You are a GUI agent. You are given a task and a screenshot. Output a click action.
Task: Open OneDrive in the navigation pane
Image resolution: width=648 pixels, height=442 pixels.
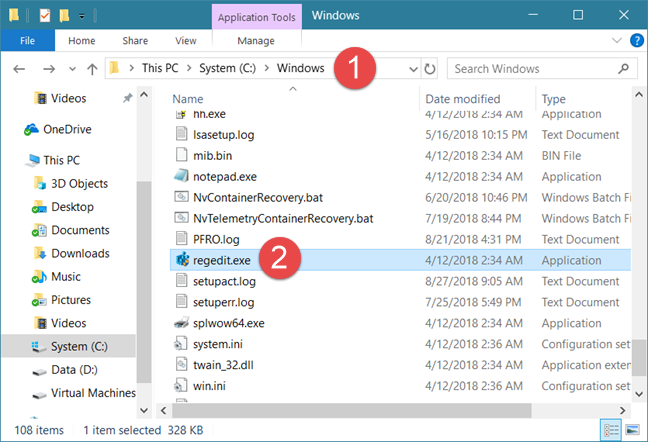(67, 129)
